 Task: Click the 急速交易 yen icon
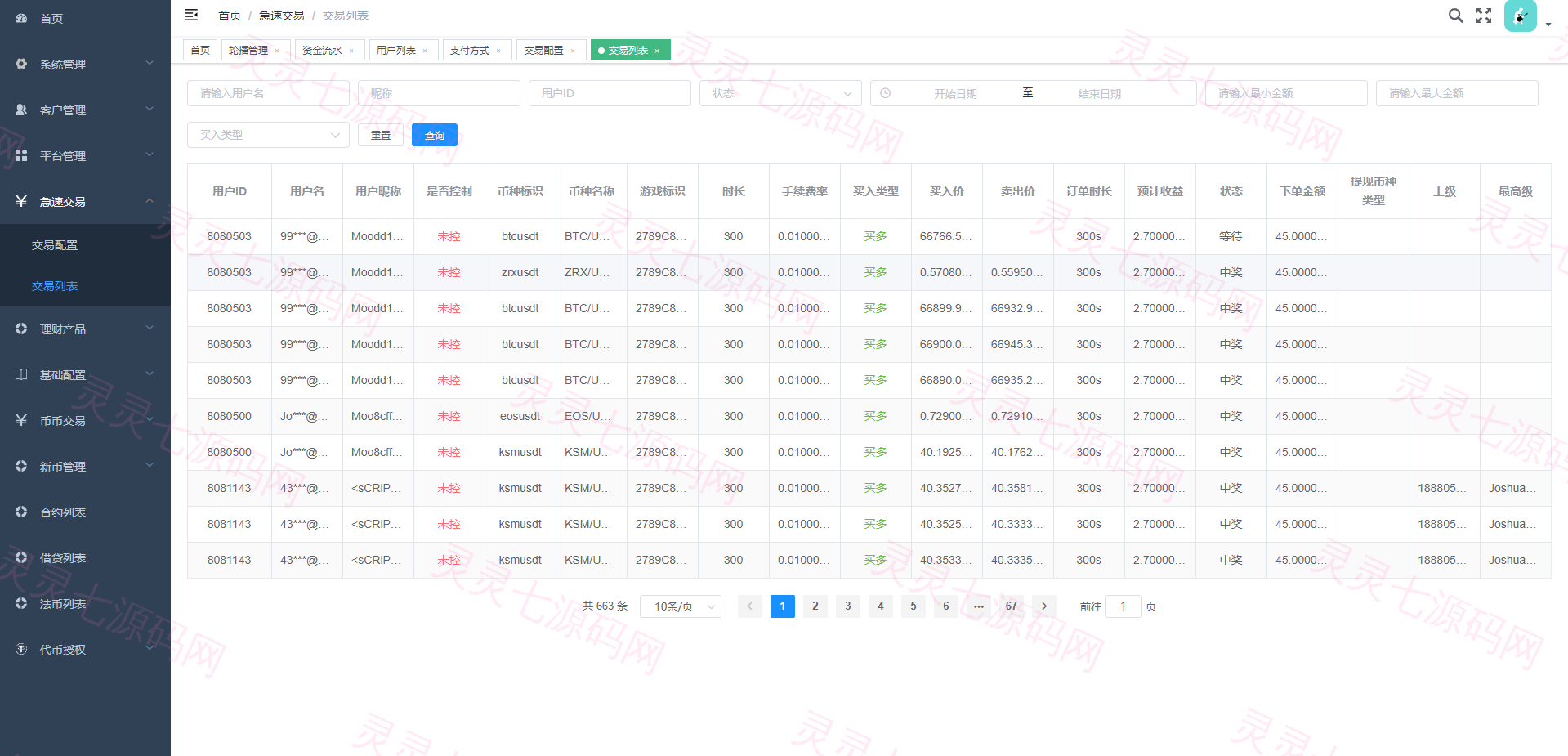(21, 201)
